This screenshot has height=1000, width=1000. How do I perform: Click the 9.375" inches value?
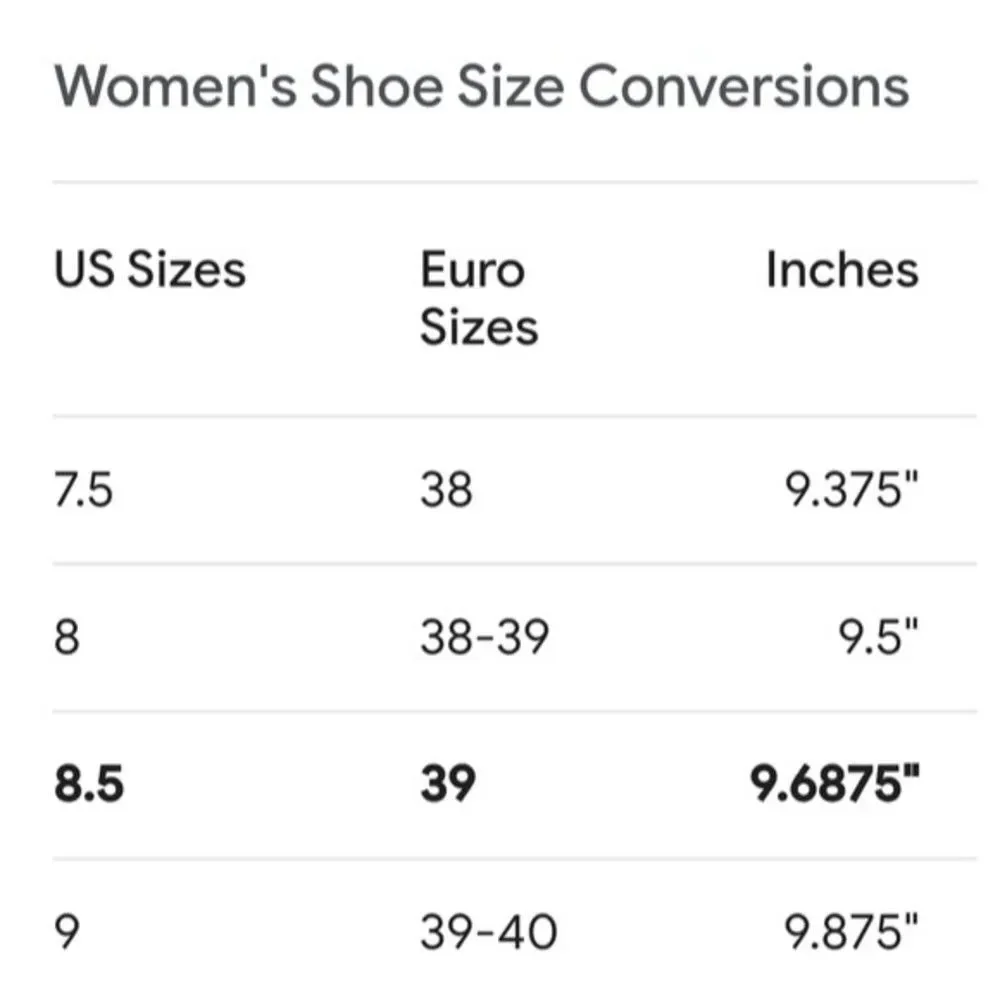[x=850, y=491]
